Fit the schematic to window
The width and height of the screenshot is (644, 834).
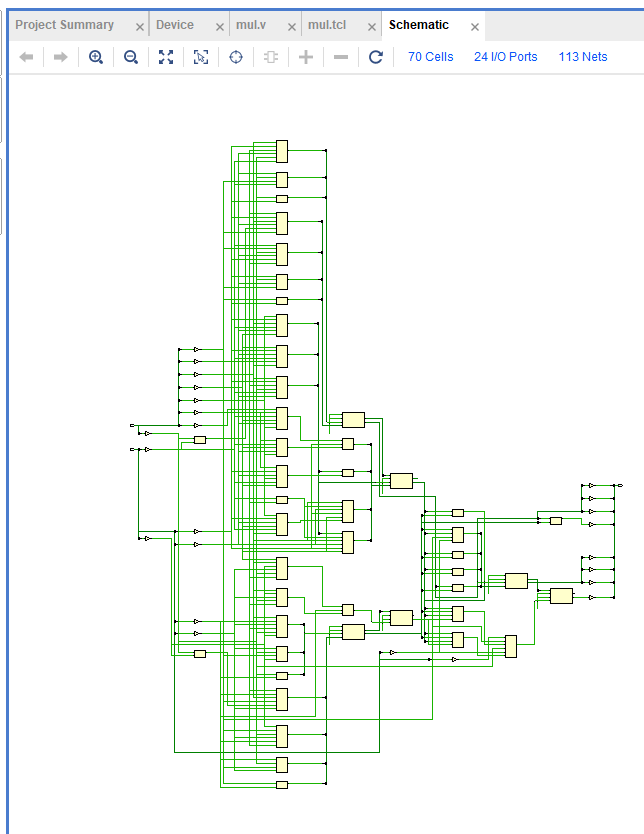point(166,57)
